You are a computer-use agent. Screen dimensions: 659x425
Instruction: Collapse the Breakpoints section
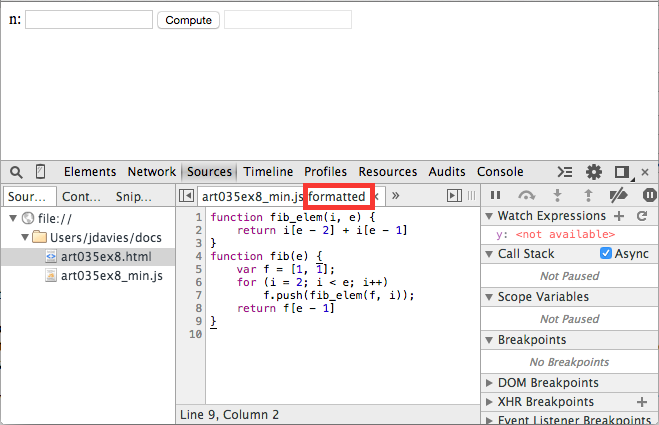click(489, 340)
